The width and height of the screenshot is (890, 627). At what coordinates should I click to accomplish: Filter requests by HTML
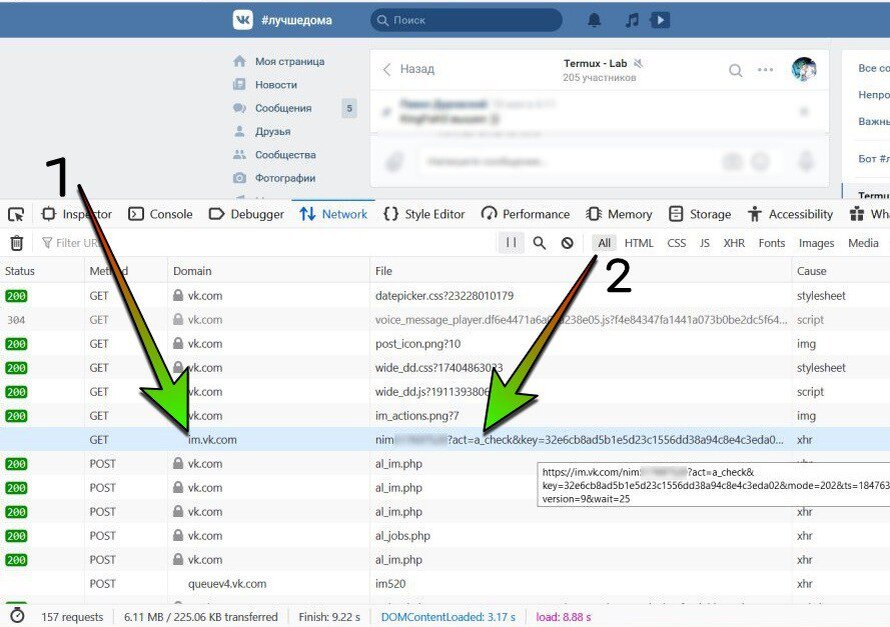[x=639, y=243]
